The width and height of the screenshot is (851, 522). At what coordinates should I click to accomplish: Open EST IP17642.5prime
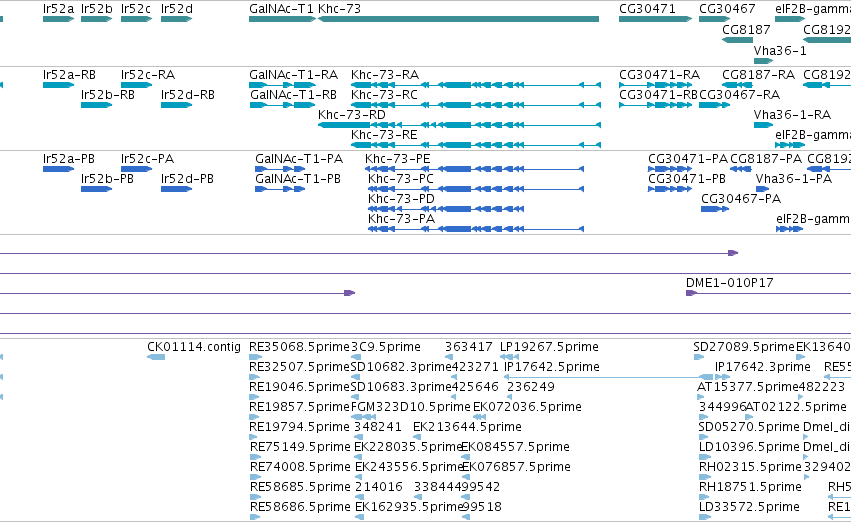pyautogui.click(x=552, y=367)
